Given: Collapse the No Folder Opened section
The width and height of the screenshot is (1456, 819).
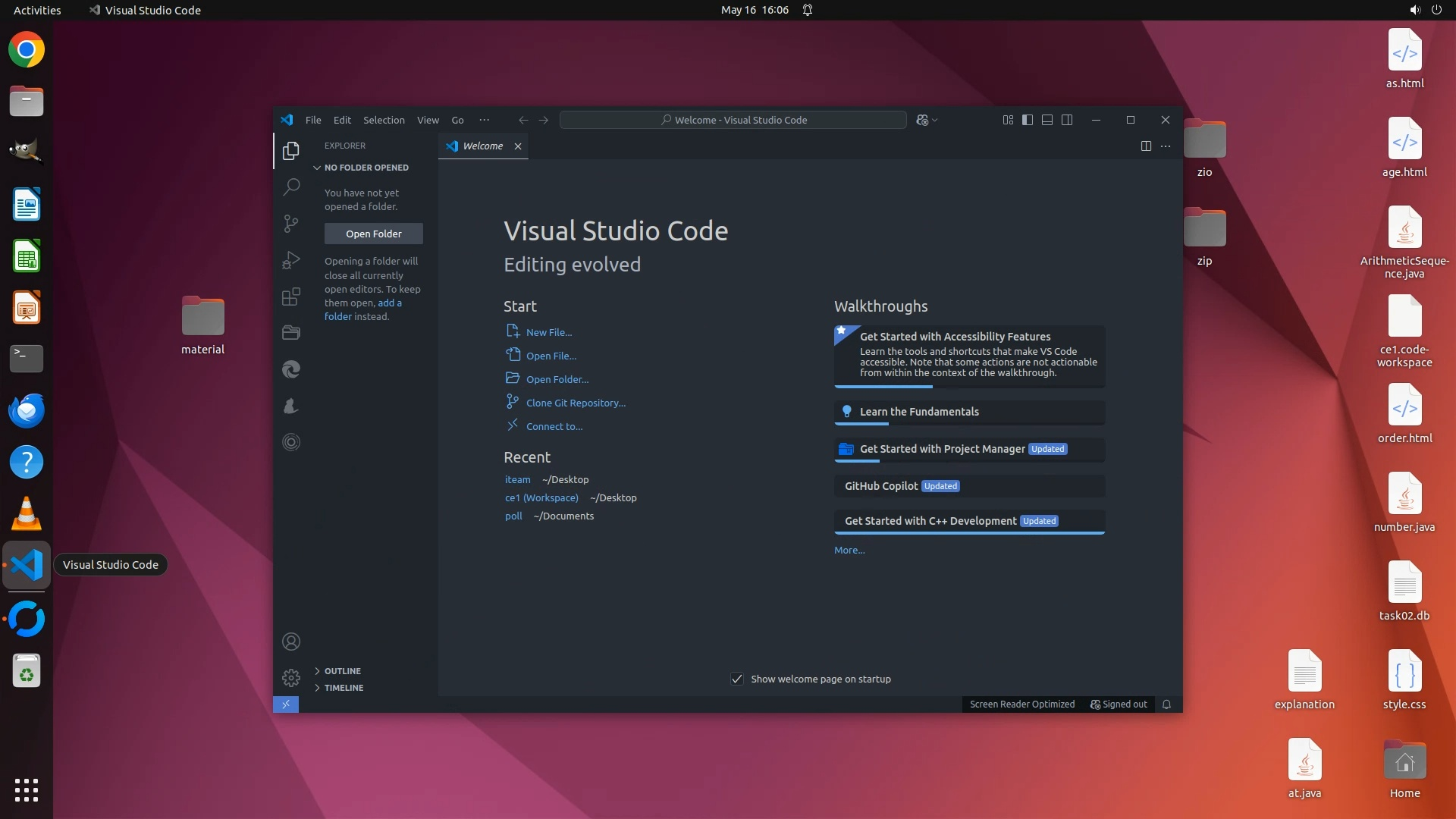Looking at the screenshot, I should [x=366, y=168].
